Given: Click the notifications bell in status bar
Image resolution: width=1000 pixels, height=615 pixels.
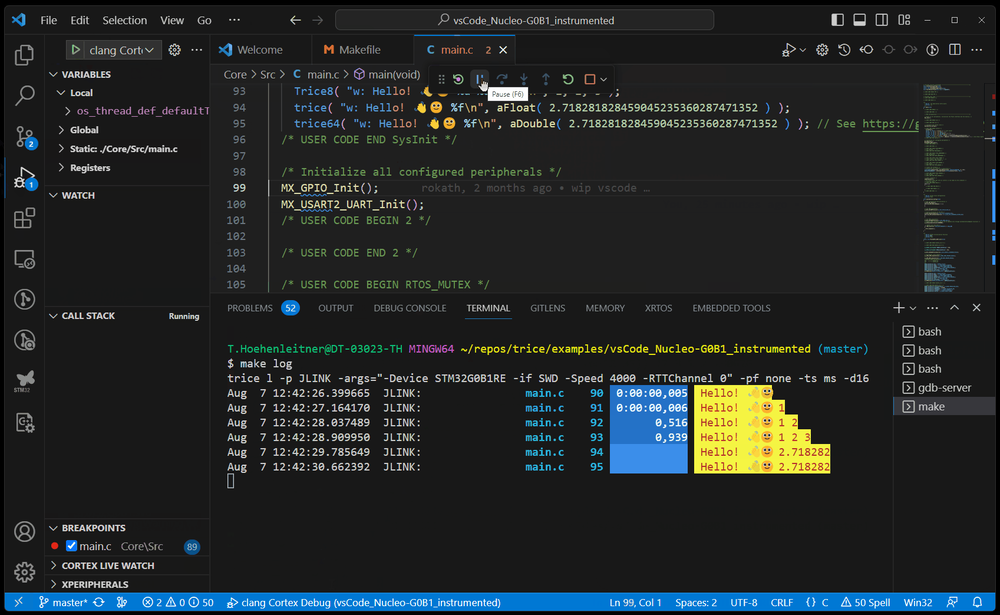Looking at the screenshot, I should coord(977,602).
